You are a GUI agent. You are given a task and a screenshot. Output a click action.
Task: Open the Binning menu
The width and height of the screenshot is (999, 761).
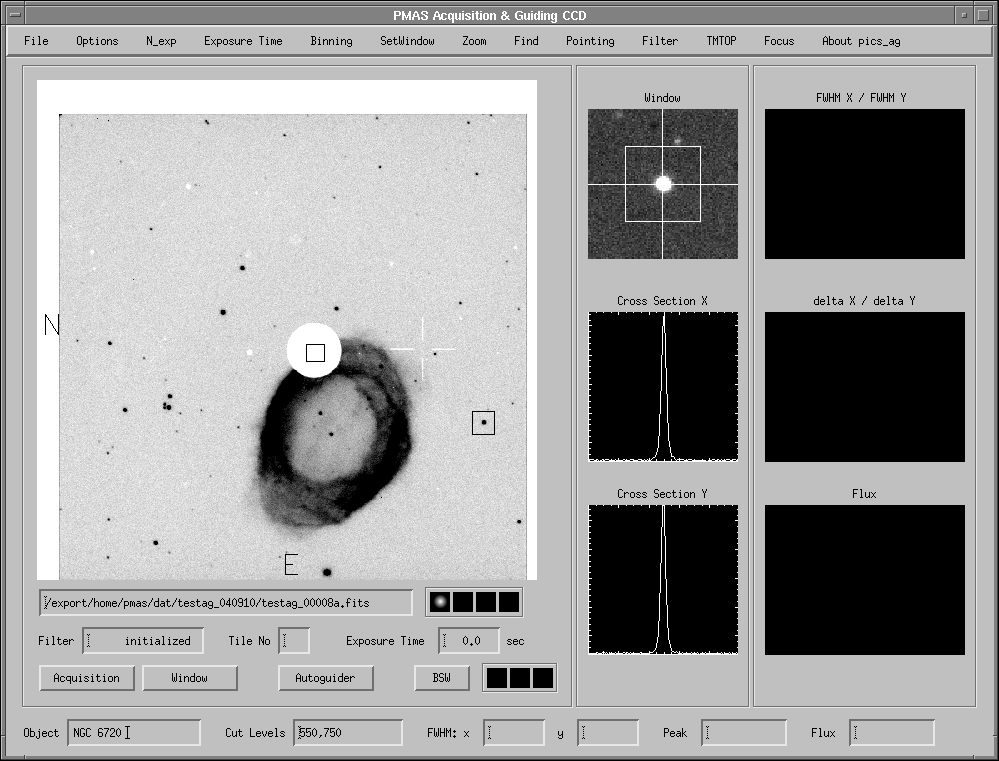331,41
